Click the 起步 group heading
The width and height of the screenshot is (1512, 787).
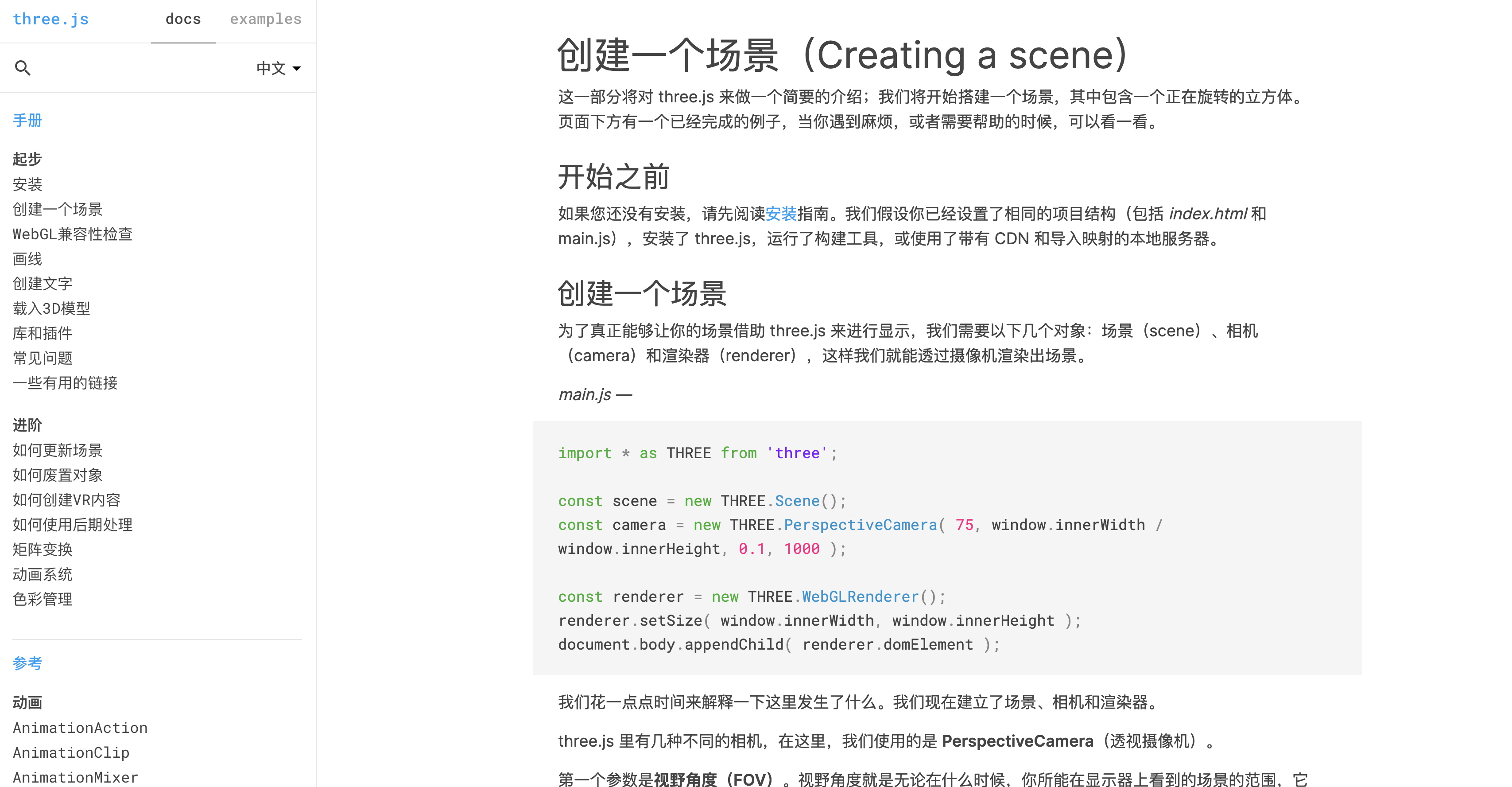[27, 159]
